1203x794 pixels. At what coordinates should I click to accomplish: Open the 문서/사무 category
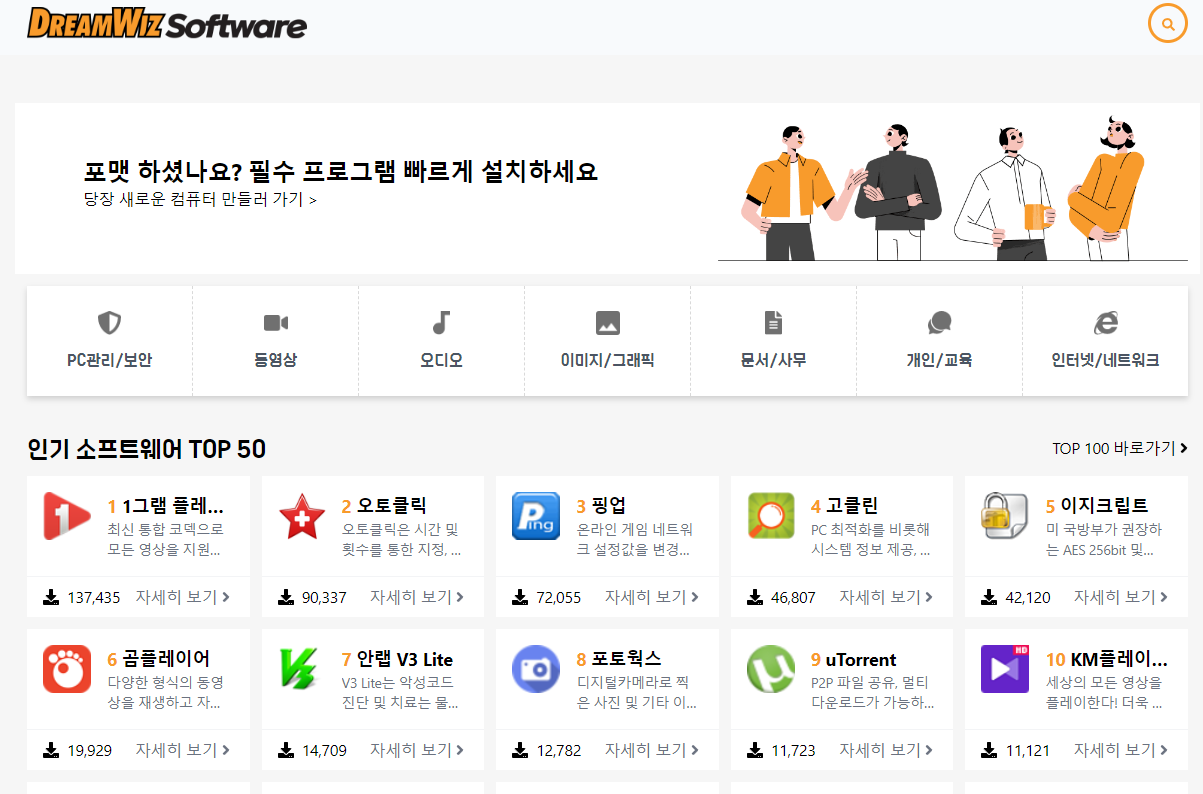pos(773,341)
